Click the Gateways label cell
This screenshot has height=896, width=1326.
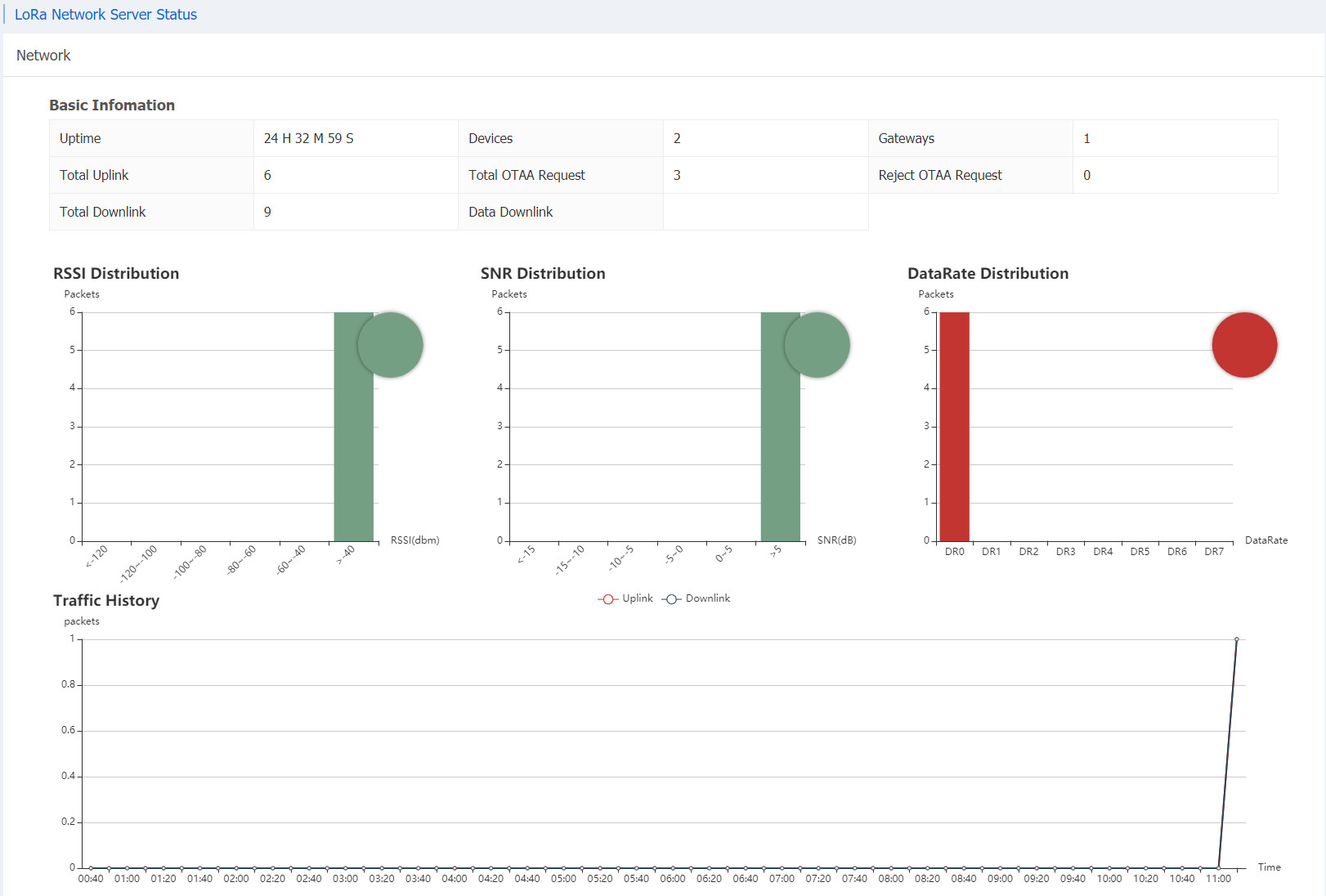coord(970,138)
